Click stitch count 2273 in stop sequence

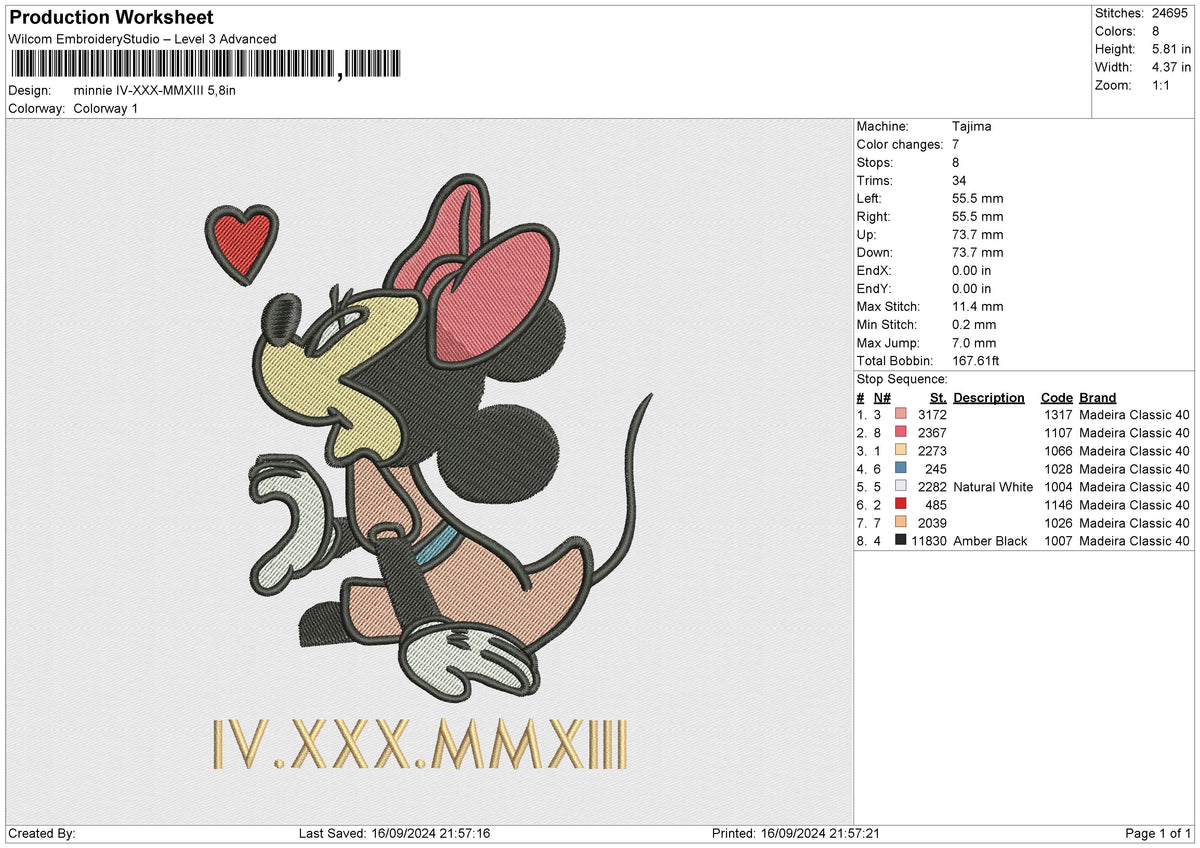click(931, 451)
